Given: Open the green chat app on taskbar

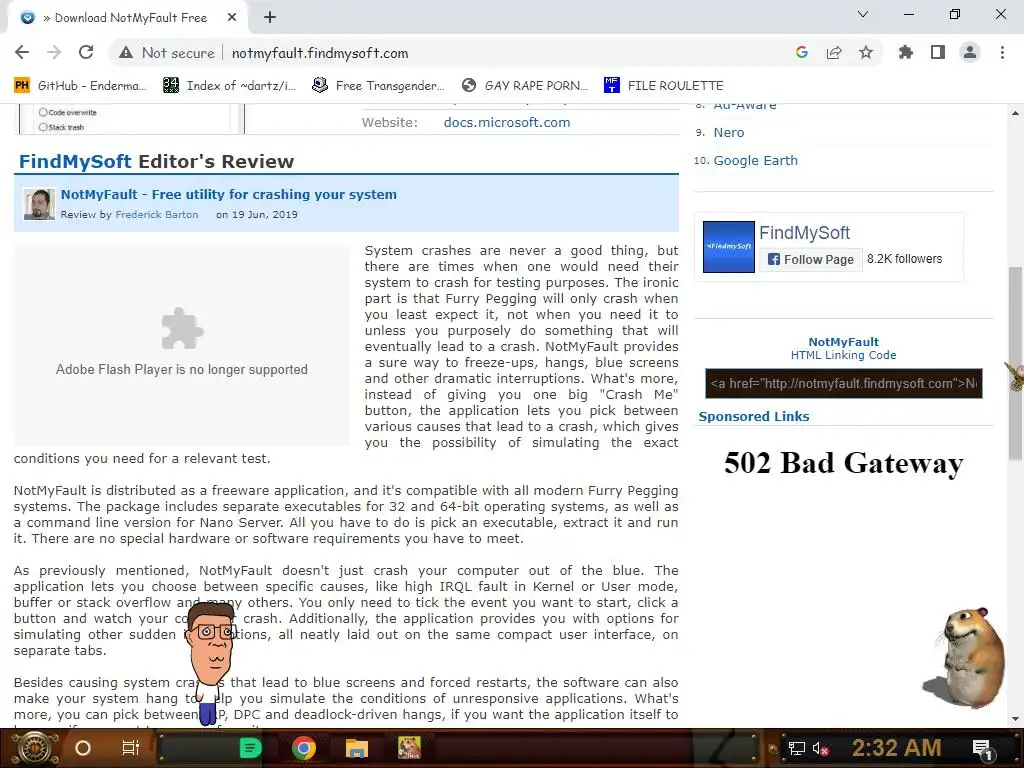Looking at the screenshot, I should pos(250,748).
